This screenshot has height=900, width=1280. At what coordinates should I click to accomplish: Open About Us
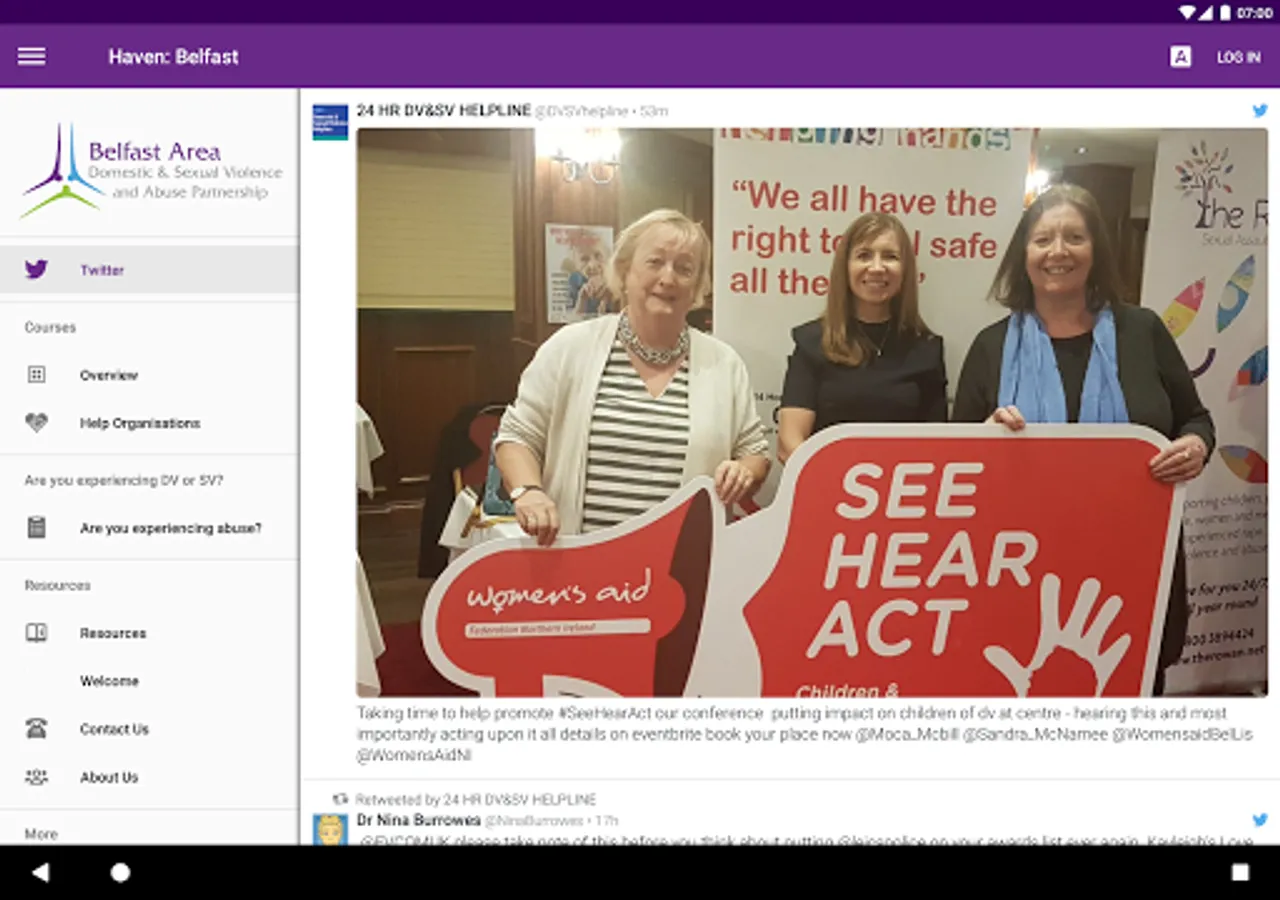149,777
